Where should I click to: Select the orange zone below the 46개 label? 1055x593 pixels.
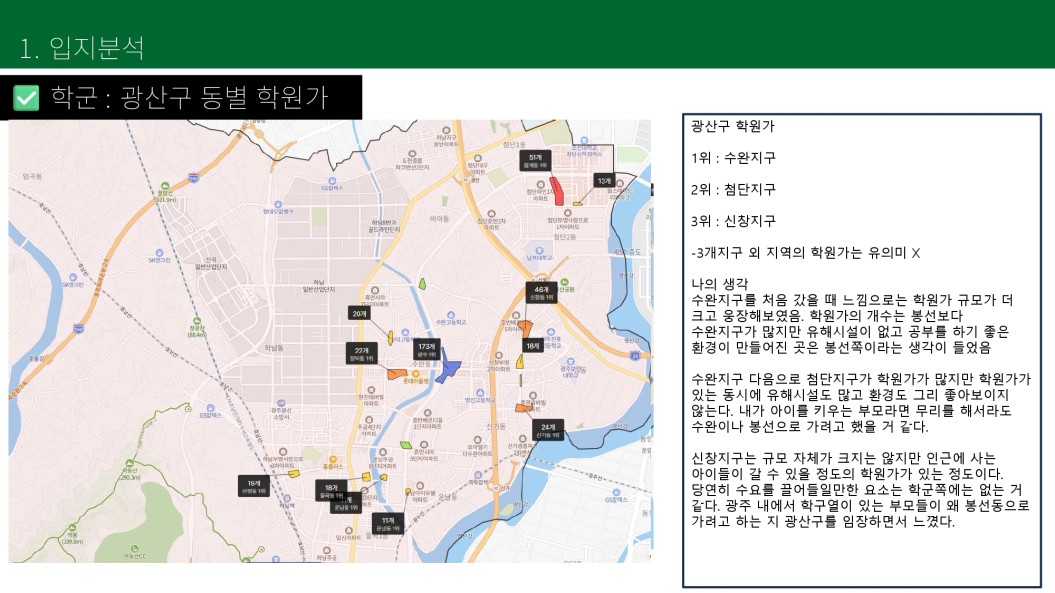pos(525,328)
